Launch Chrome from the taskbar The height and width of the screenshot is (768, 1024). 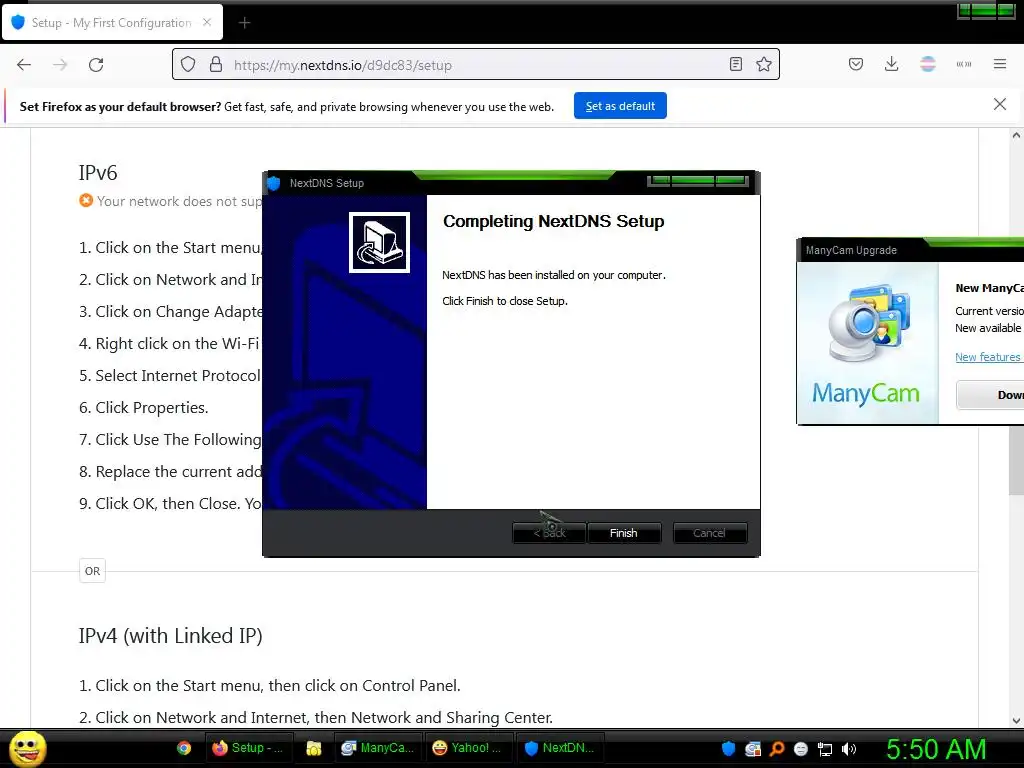click(x=184, y=748)
